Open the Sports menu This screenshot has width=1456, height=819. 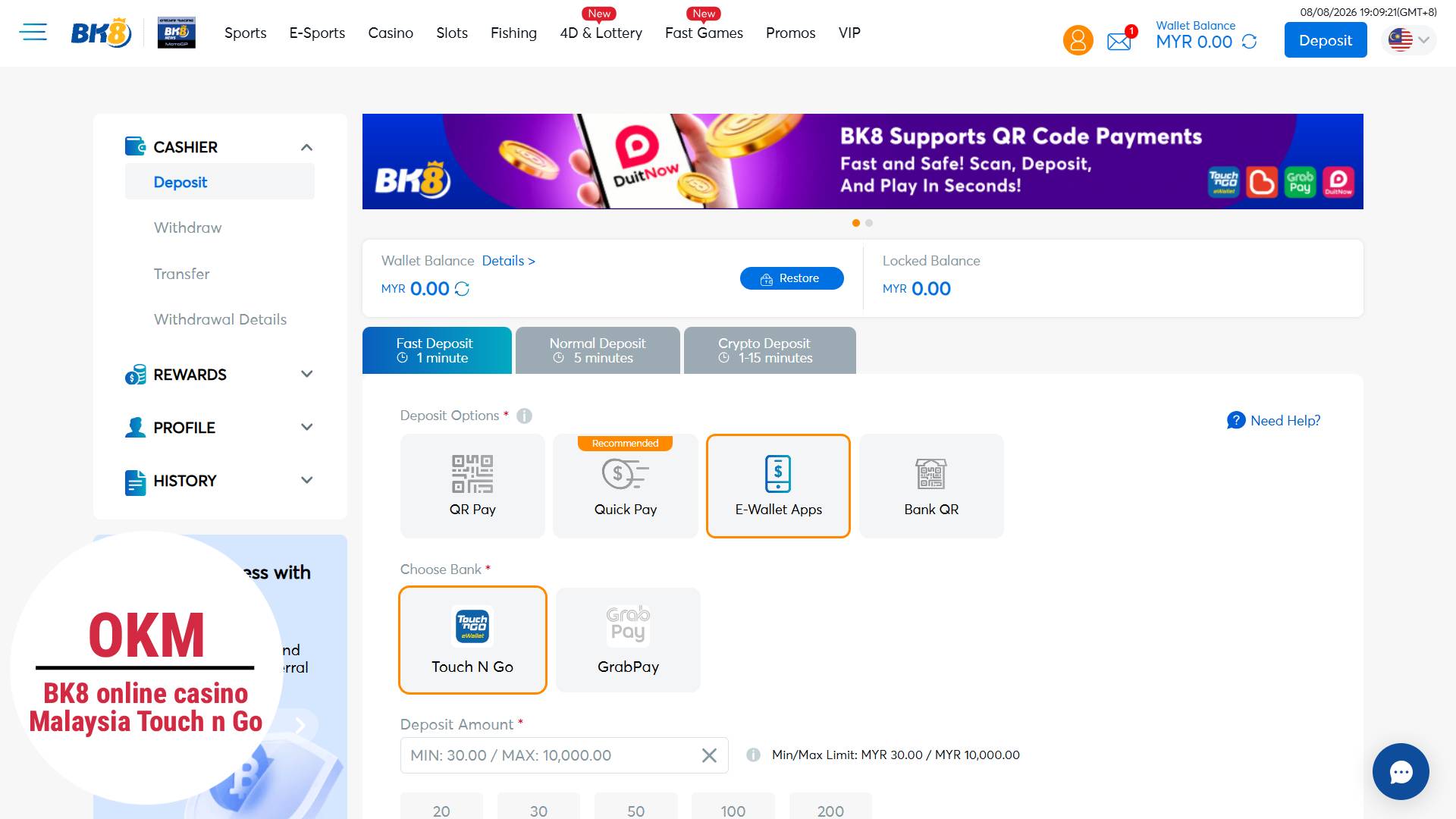pos(245,33)
